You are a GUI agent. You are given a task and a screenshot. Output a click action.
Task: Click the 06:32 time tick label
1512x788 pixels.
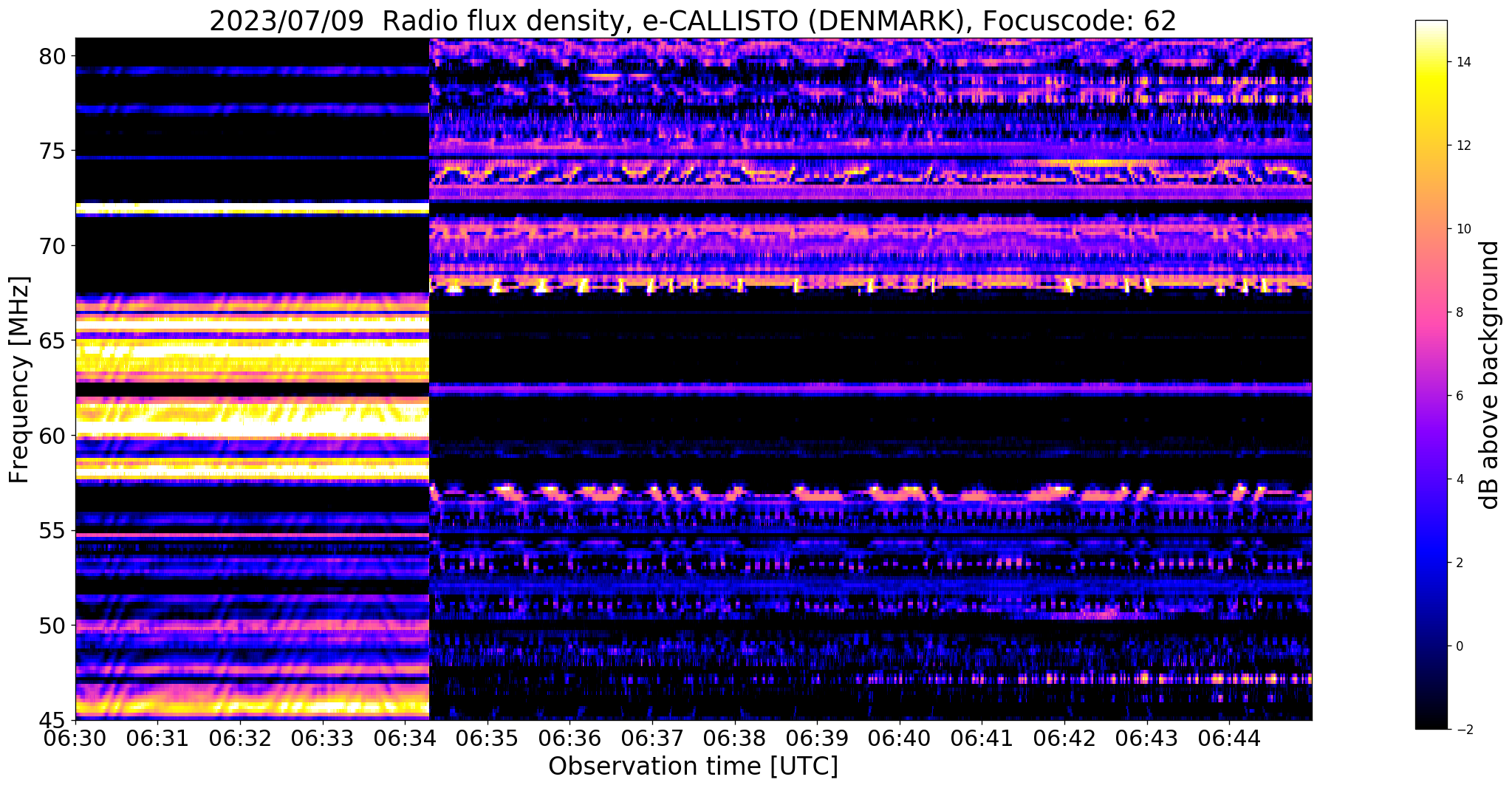pos(240,737)
